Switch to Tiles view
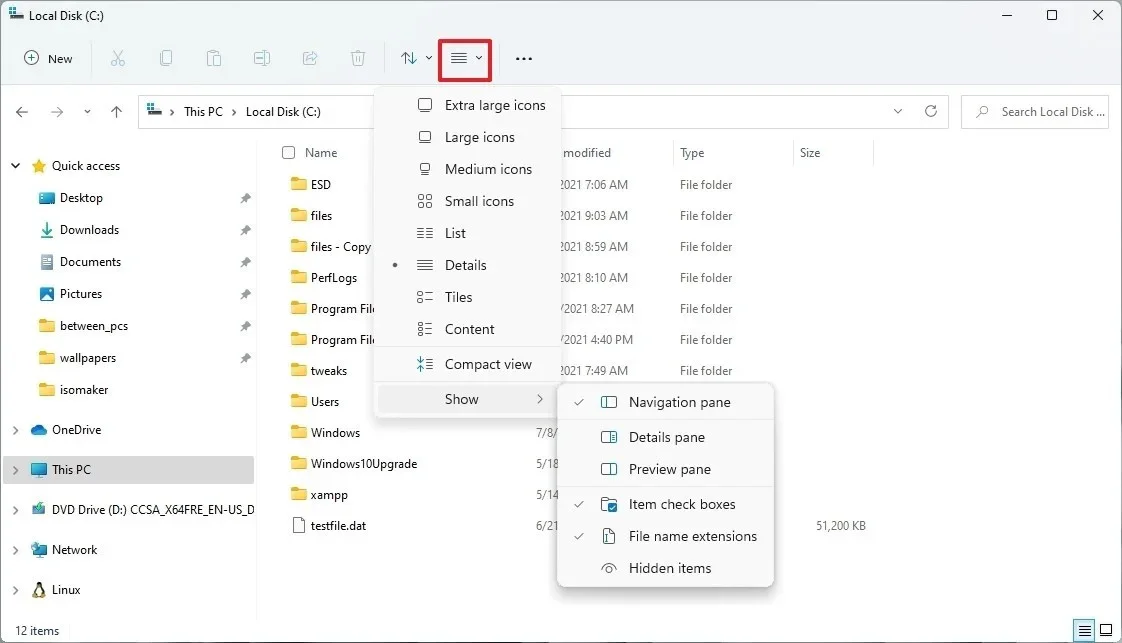 [x=467, y=298]
